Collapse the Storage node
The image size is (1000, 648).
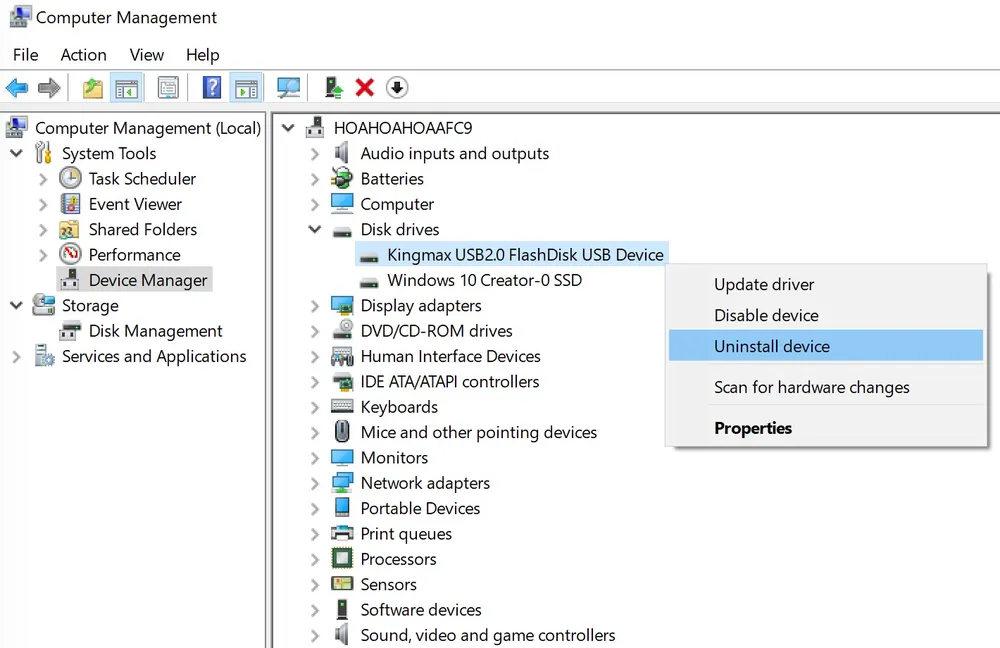[17, 306]
